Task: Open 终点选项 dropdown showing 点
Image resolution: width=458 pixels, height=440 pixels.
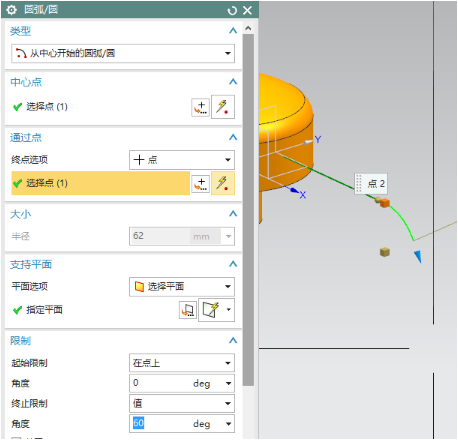Action: (x=182, y=160)
